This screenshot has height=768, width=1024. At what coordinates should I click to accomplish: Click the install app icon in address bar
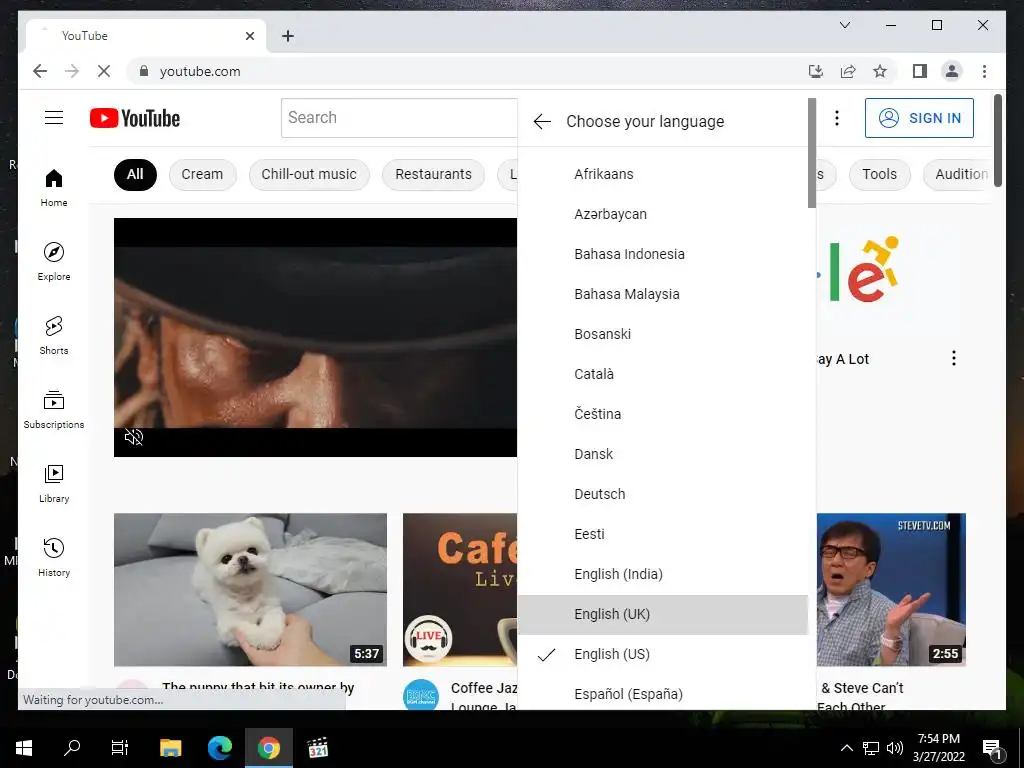click(816, 71)
